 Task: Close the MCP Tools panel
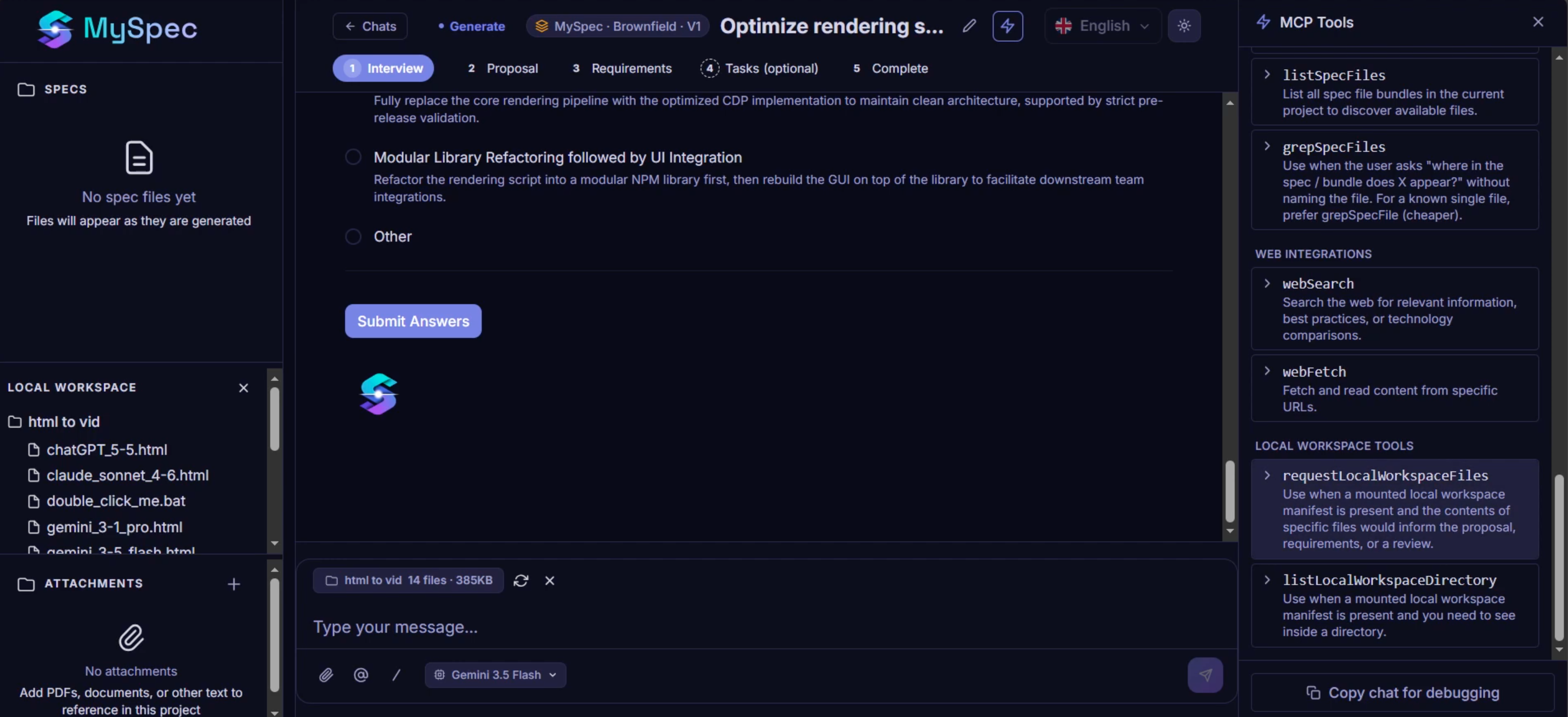click(1538, 22)
